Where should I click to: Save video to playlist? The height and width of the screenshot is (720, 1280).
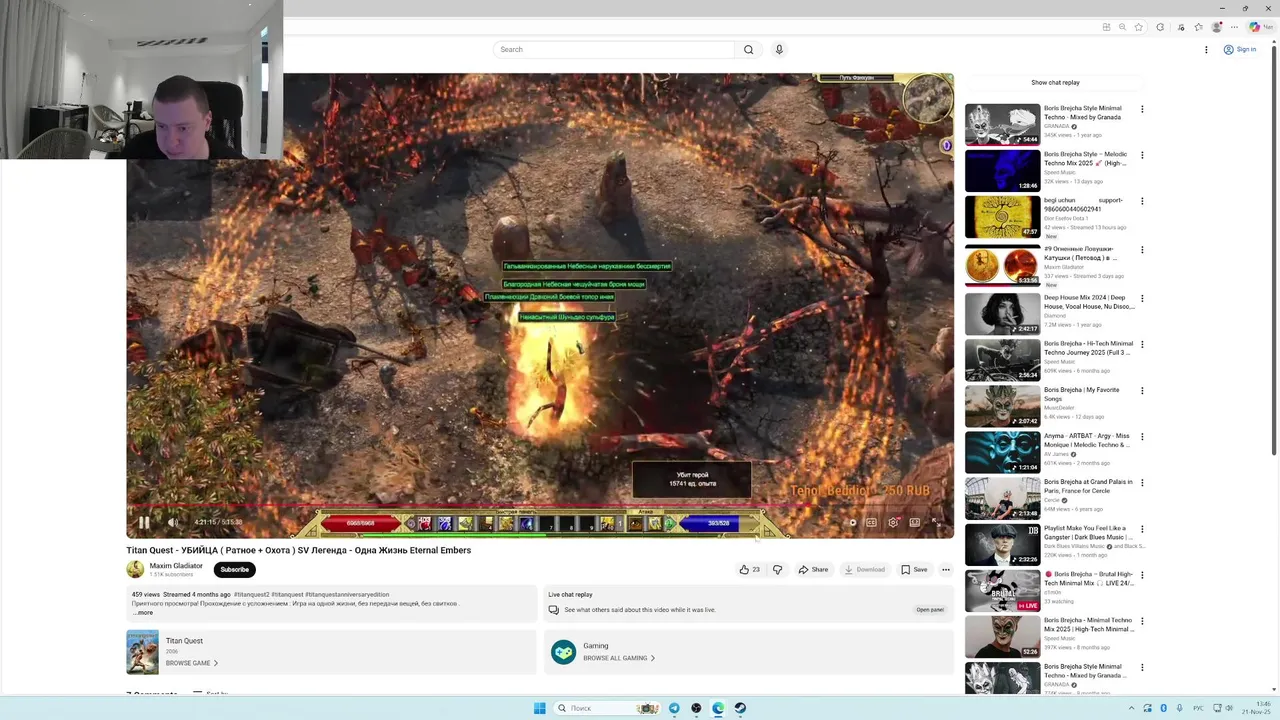click(x=914, y=569)
